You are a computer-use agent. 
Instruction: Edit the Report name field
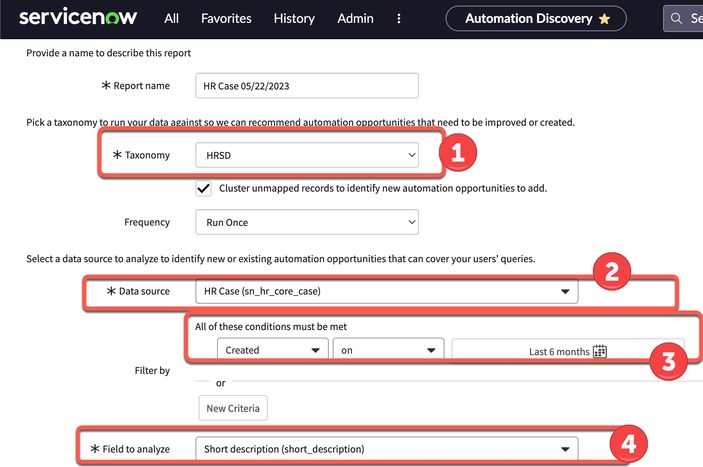point(307,86)
